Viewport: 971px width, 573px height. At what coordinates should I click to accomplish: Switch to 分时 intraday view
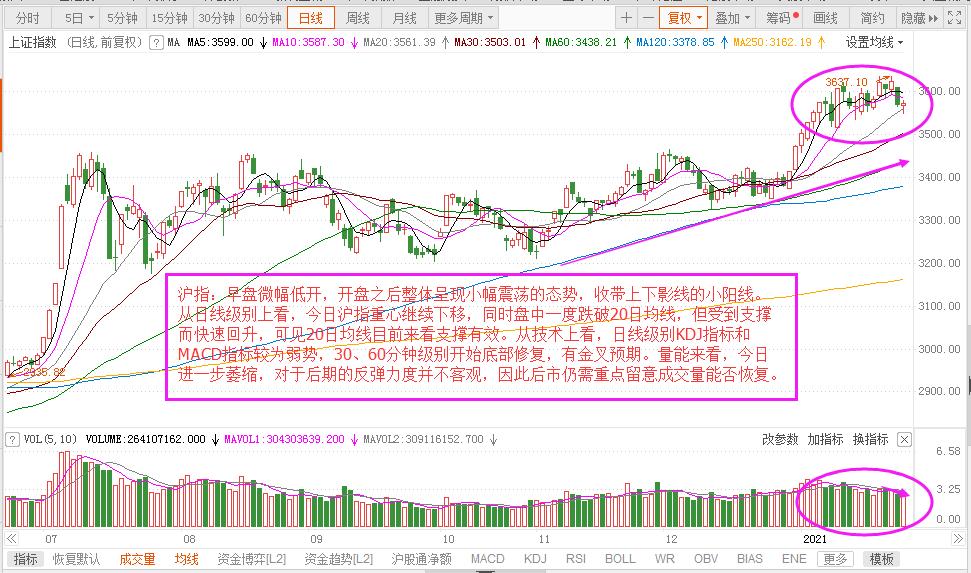click(x=28, y=18)
